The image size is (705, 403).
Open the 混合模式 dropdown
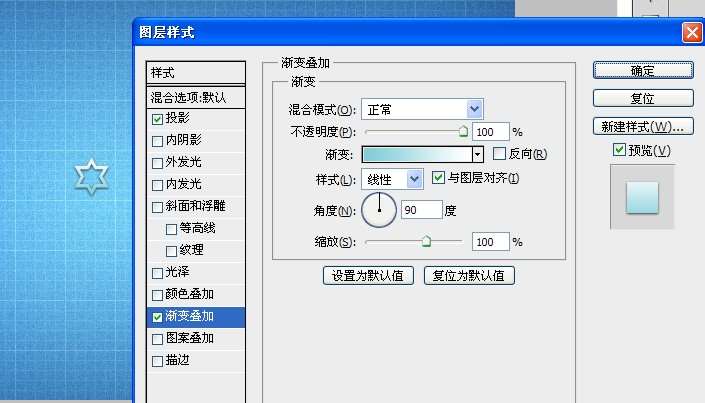(474, 109)
